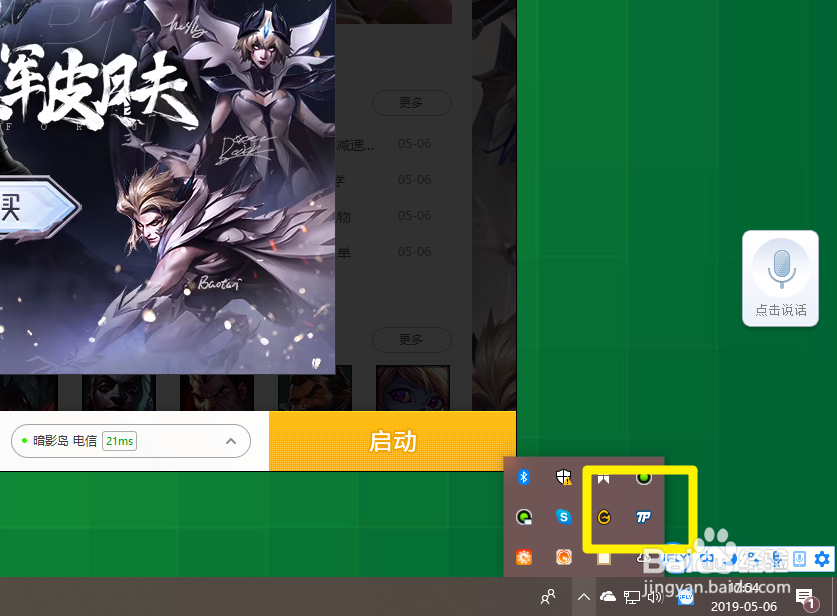Viewport: 837px width, 616px height.
Task: Click the yellow 启动 launch button
Action: [x=392, y=441]
